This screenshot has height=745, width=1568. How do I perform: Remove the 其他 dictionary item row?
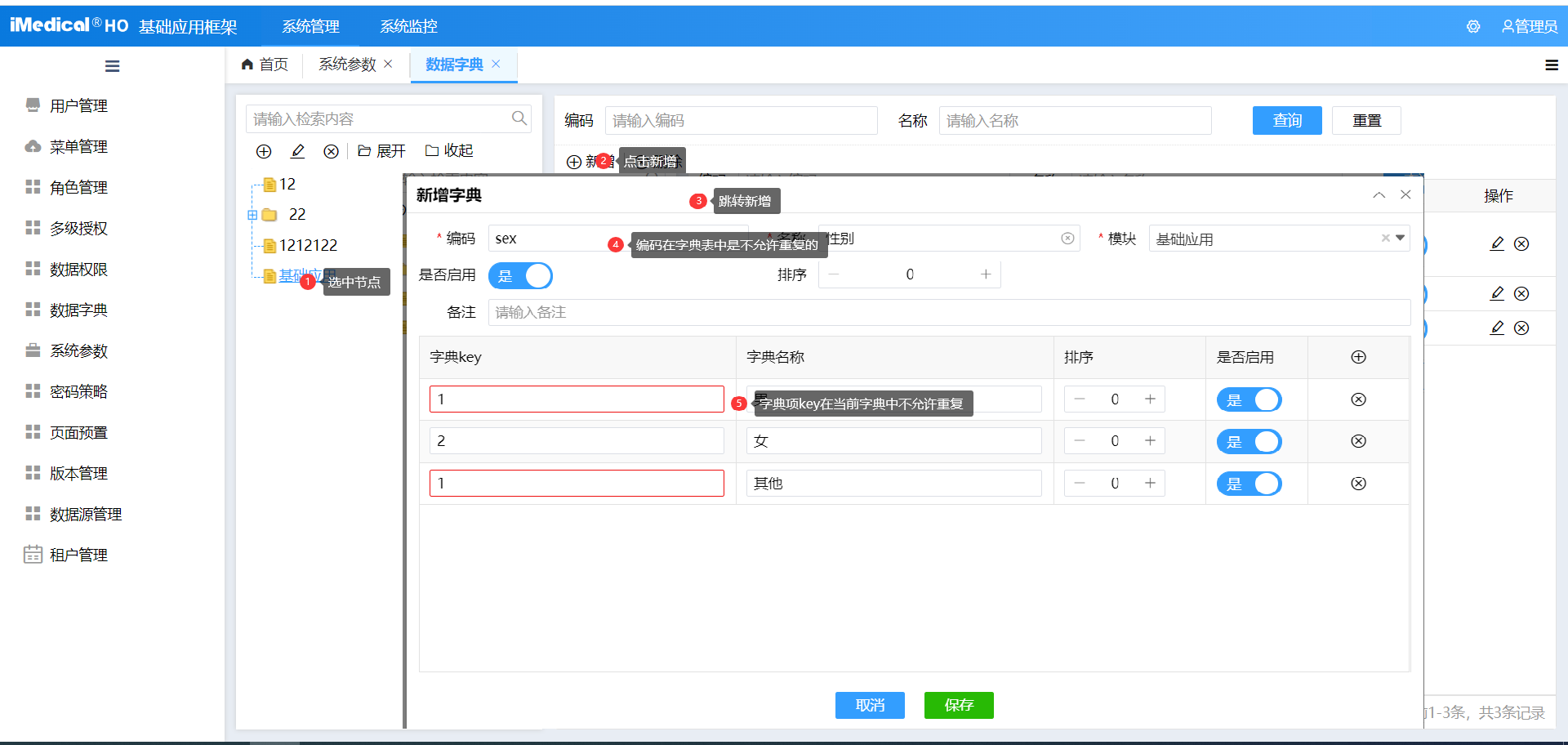coord(1359,484)
